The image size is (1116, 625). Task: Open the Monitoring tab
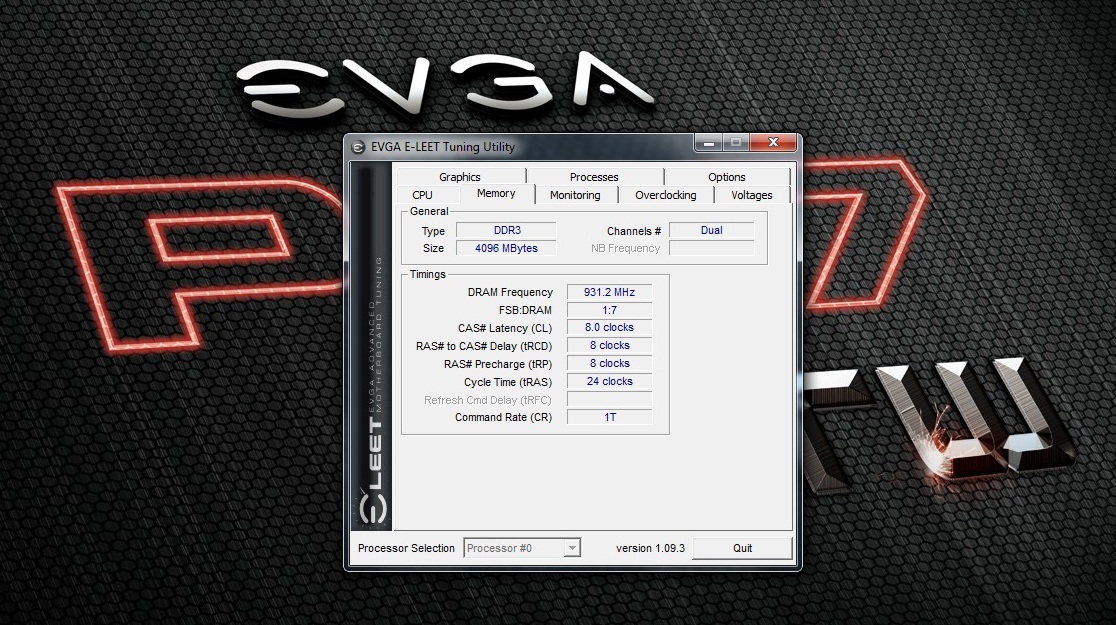point(575,195)
